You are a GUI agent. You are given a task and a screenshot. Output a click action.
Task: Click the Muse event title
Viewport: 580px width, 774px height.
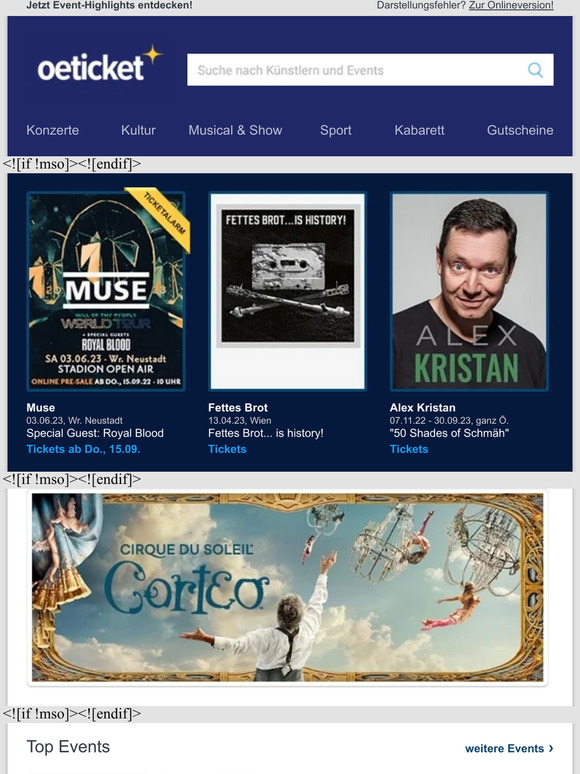coord(40,408)
